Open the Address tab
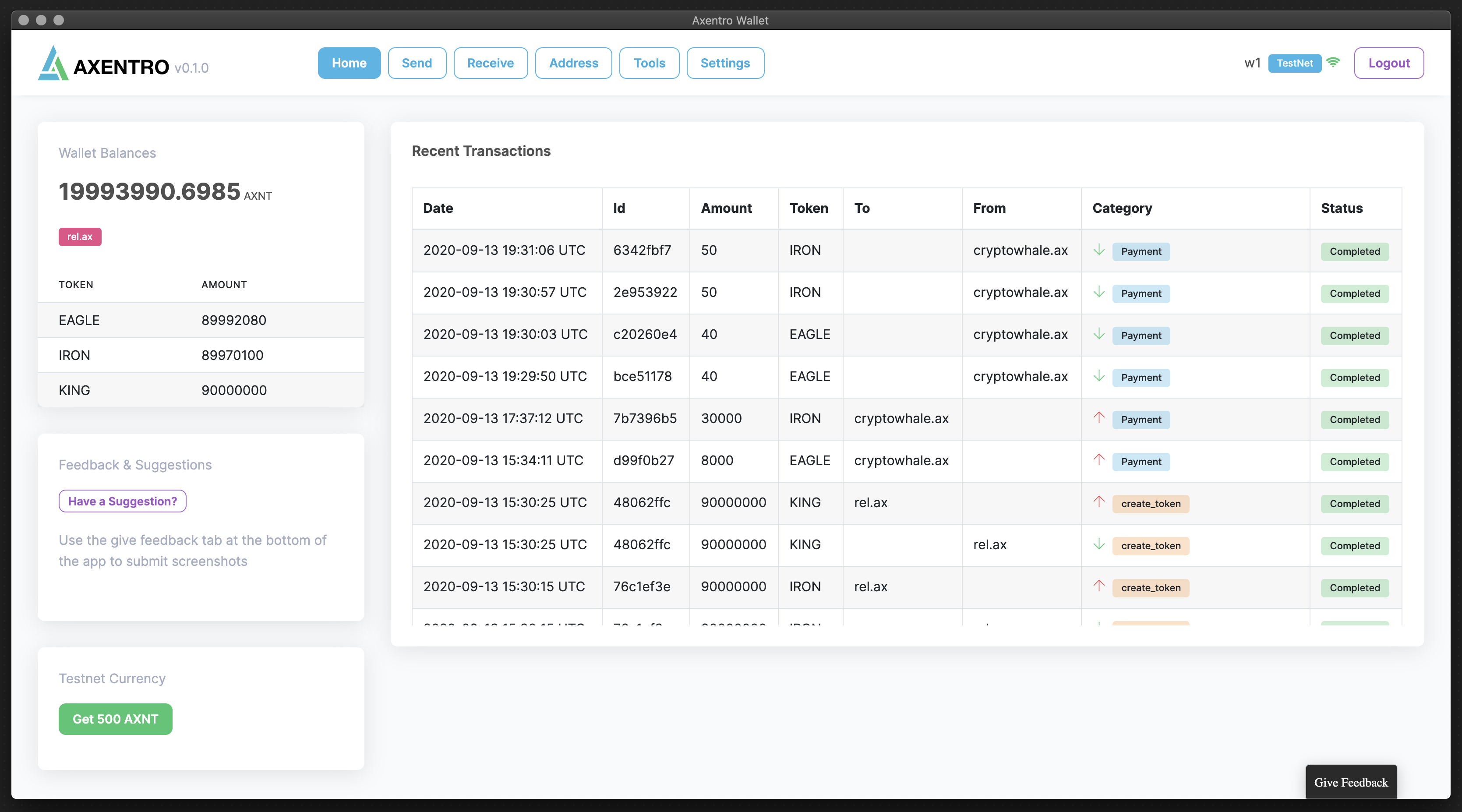 click(x=573, y=63)
